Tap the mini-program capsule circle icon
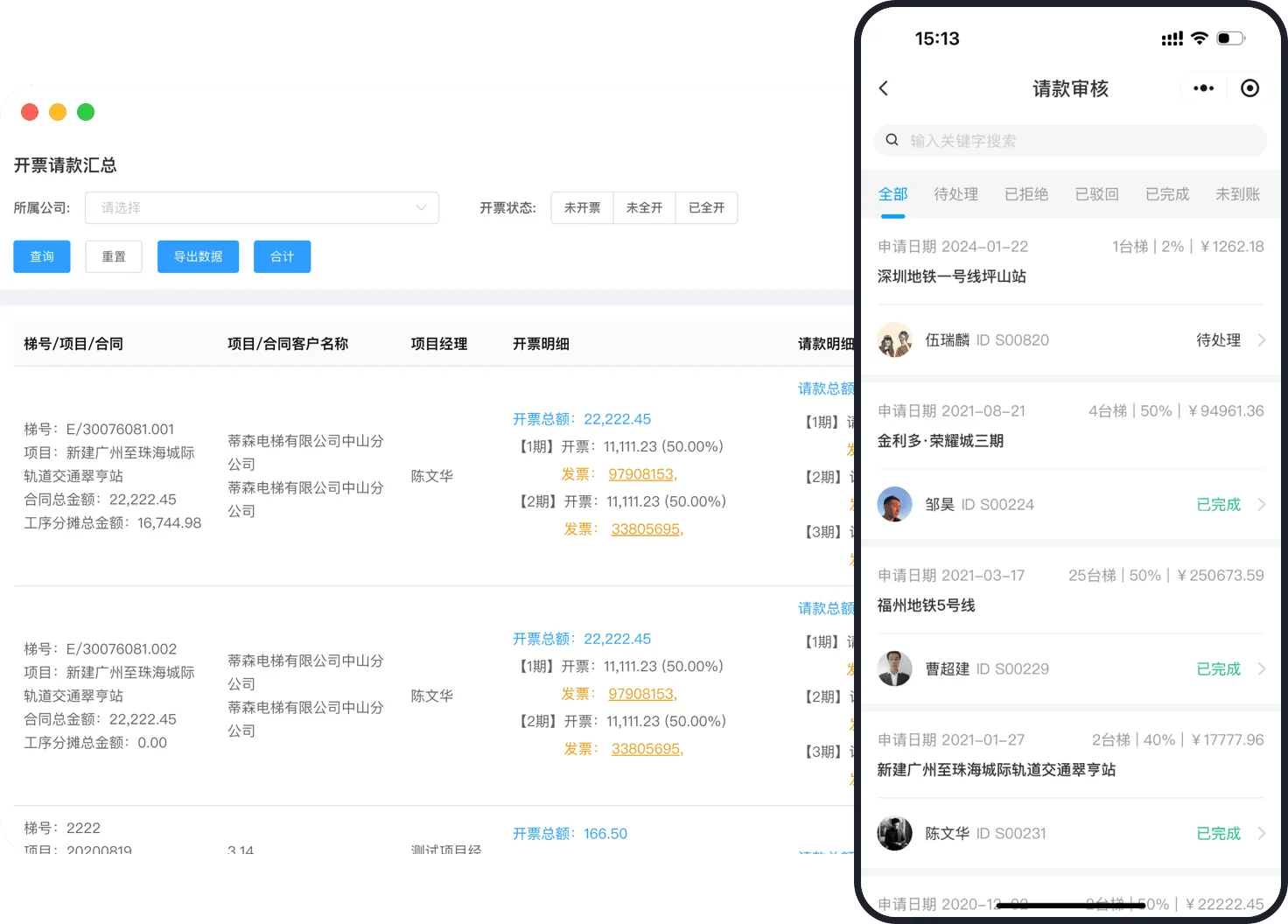The height and width of the screenshot is (924, 1288). coord(1249,87)
